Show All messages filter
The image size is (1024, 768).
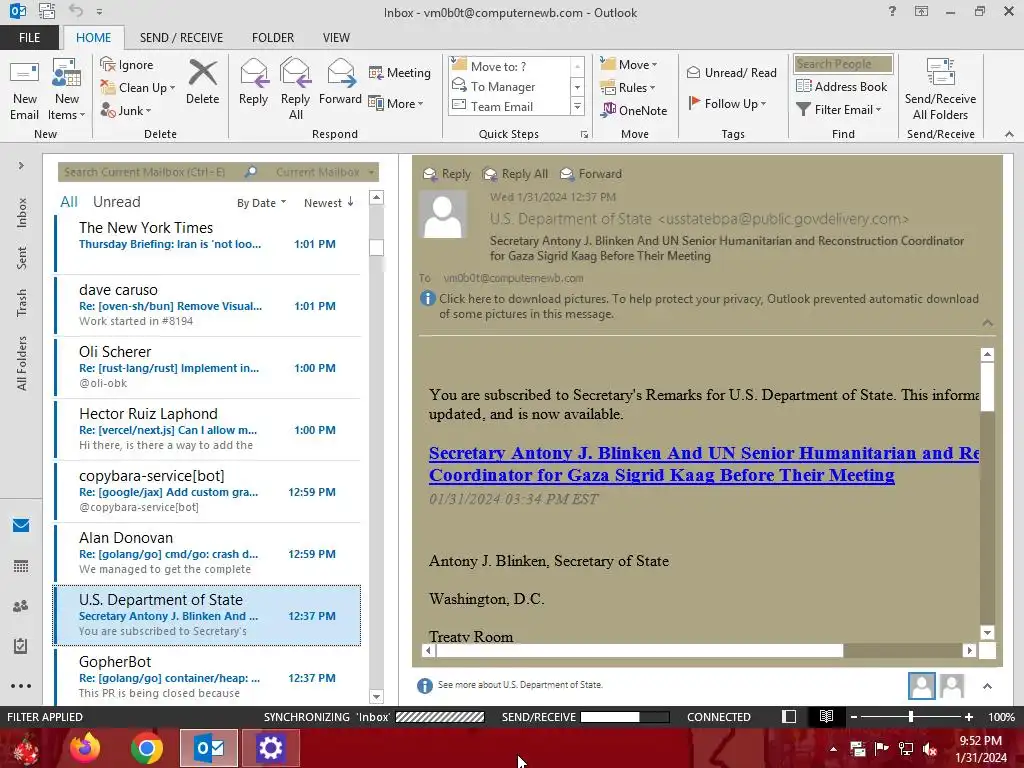click(x=69, y=202)
